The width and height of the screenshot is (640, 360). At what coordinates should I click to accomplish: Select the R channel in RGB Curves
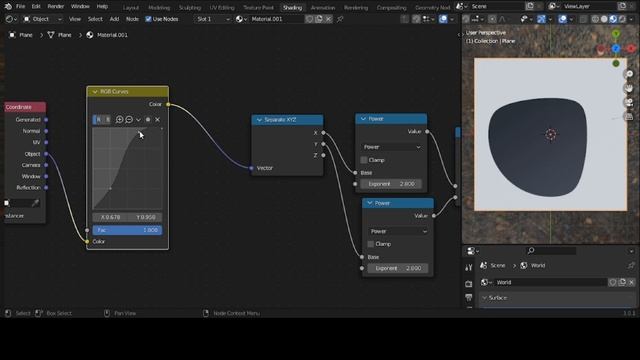(98, 120)
